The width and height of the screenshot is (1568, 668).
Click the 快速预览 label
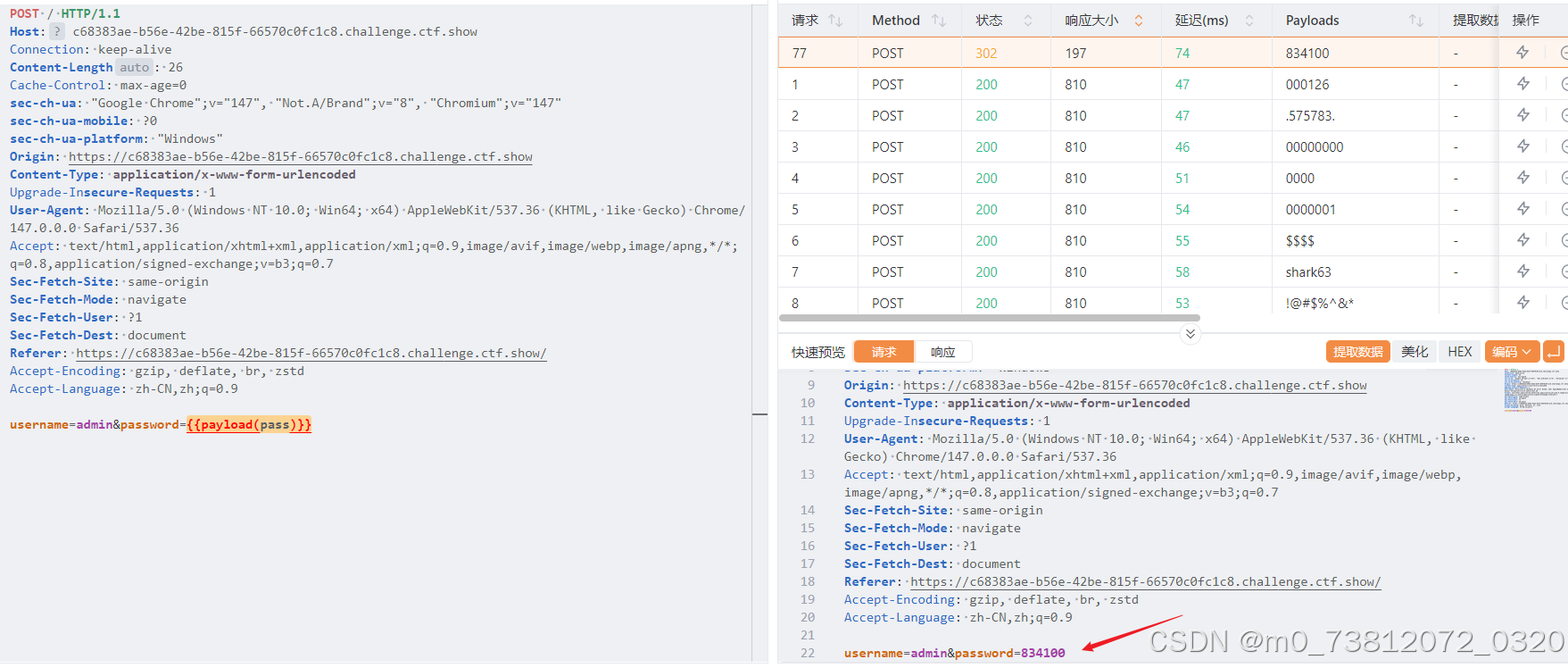click(817, 352)
